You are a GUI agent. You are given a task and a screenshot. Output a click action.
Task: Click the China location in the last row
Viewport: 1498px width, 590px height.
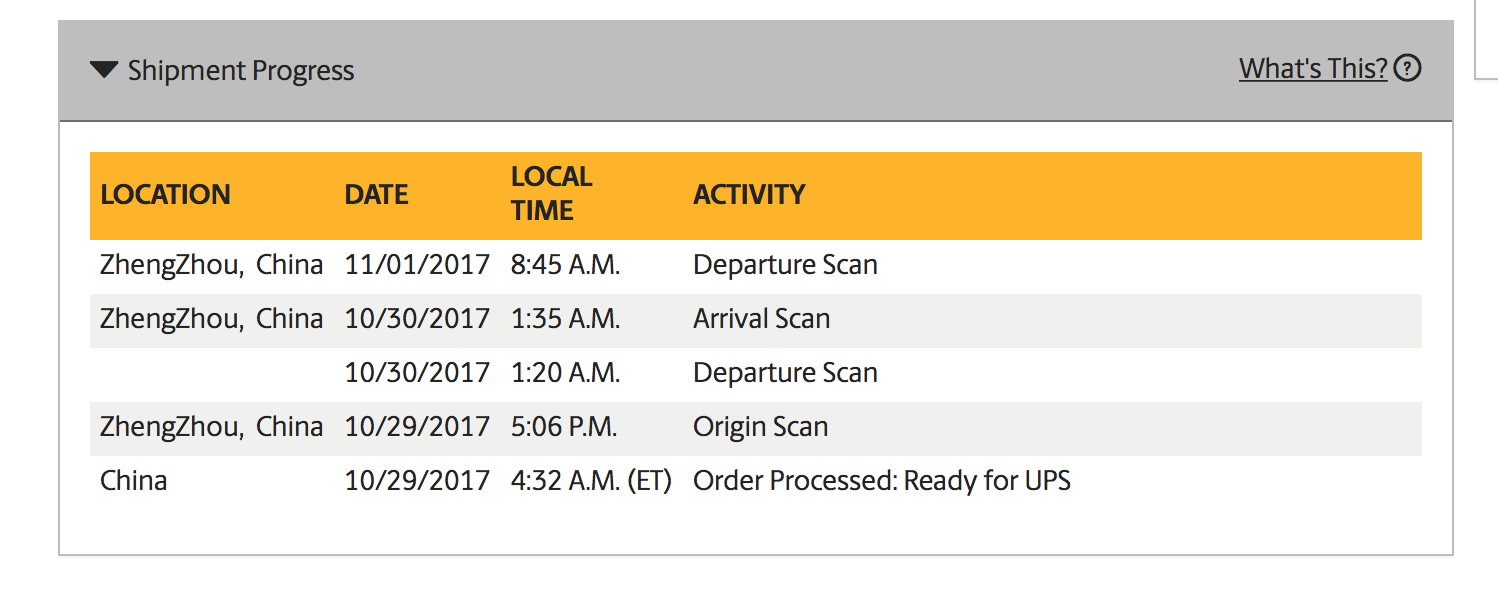[134, 481]
